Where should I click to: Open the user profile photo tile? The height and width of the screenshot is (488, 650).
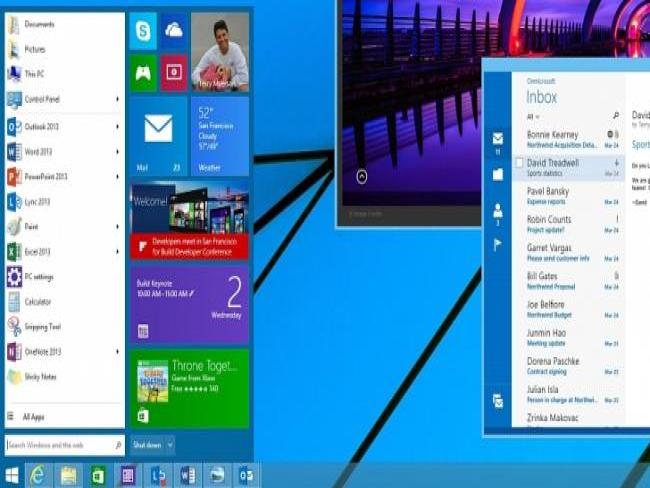click(220, 52)
